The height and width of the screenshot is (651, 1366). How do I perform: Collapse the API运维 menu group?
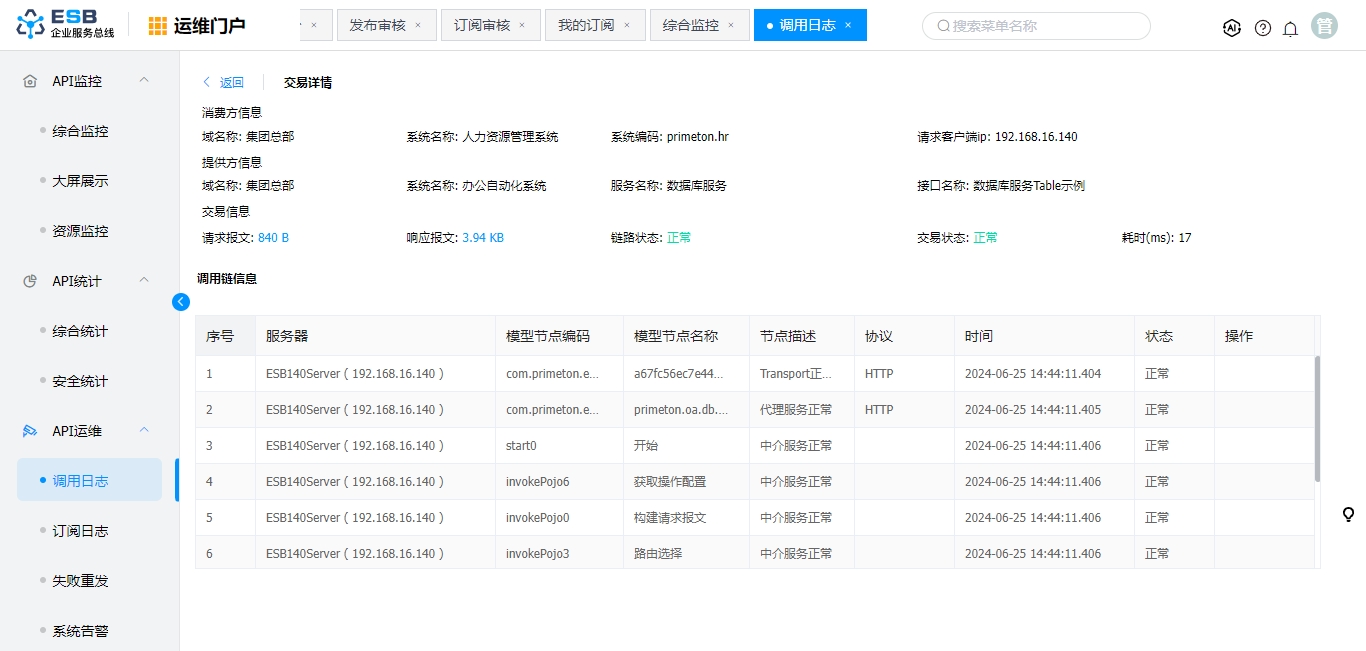pos(143,430)
